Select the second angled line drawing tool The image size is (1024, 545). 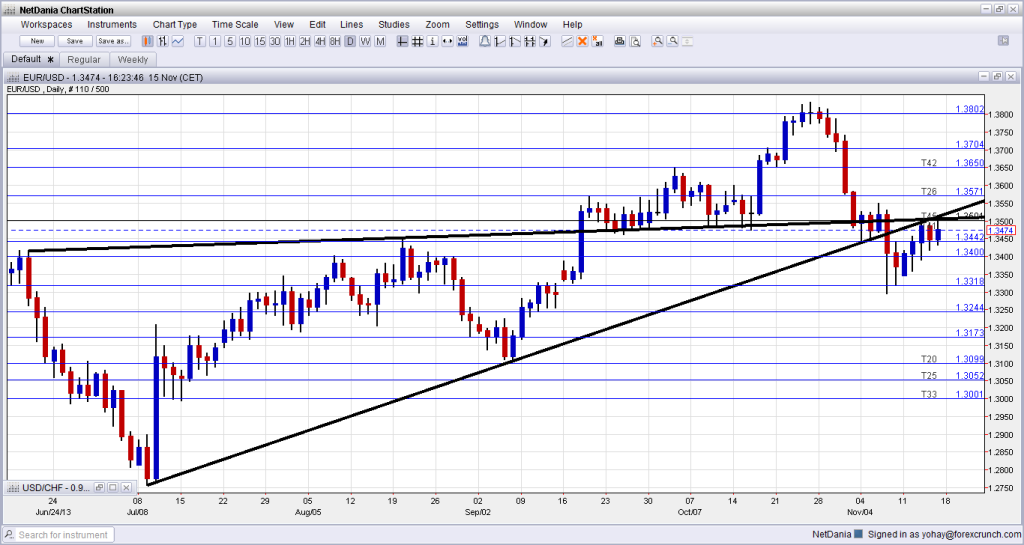pyautogui.click(x=515, y=41)
